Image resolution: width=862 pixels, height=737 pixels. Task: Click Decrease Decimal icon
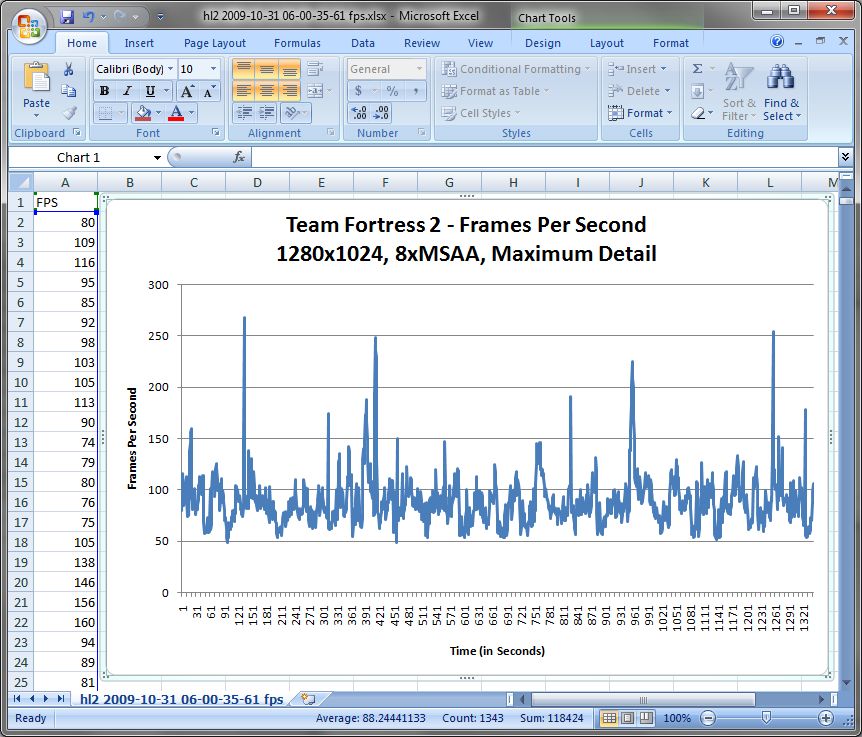[x=381, y=113]
